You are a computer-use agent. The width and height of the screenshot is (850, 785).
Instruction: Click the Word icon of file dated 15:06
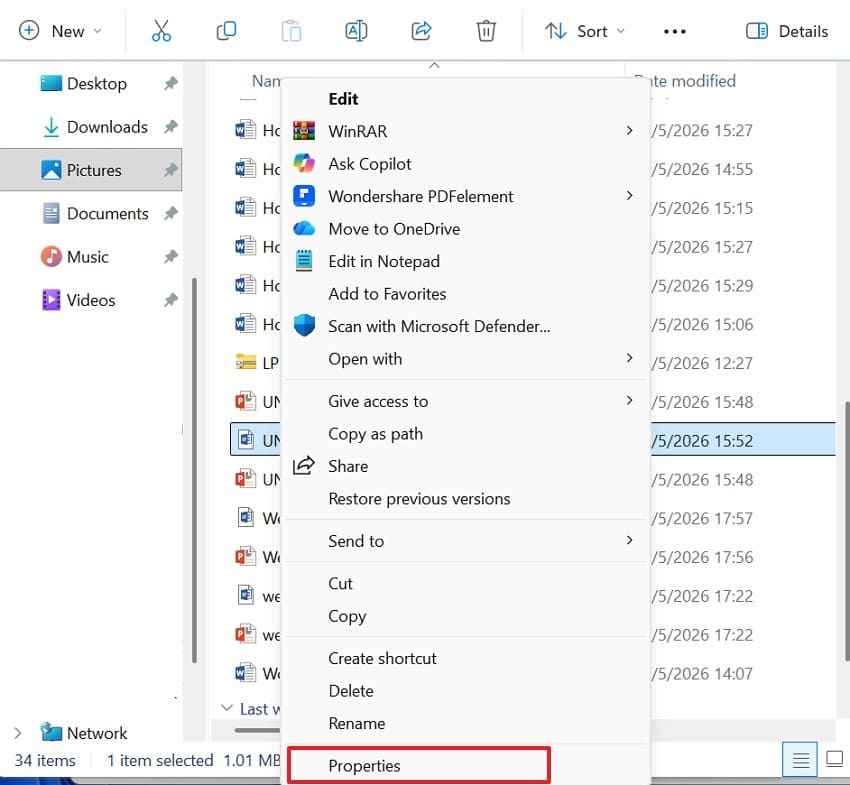coord(245,324)
